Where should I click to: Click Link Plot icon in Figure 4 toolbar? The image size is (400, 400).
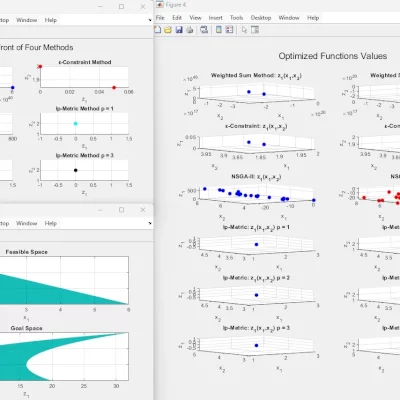pyautogui.click(x=204, y=30)
